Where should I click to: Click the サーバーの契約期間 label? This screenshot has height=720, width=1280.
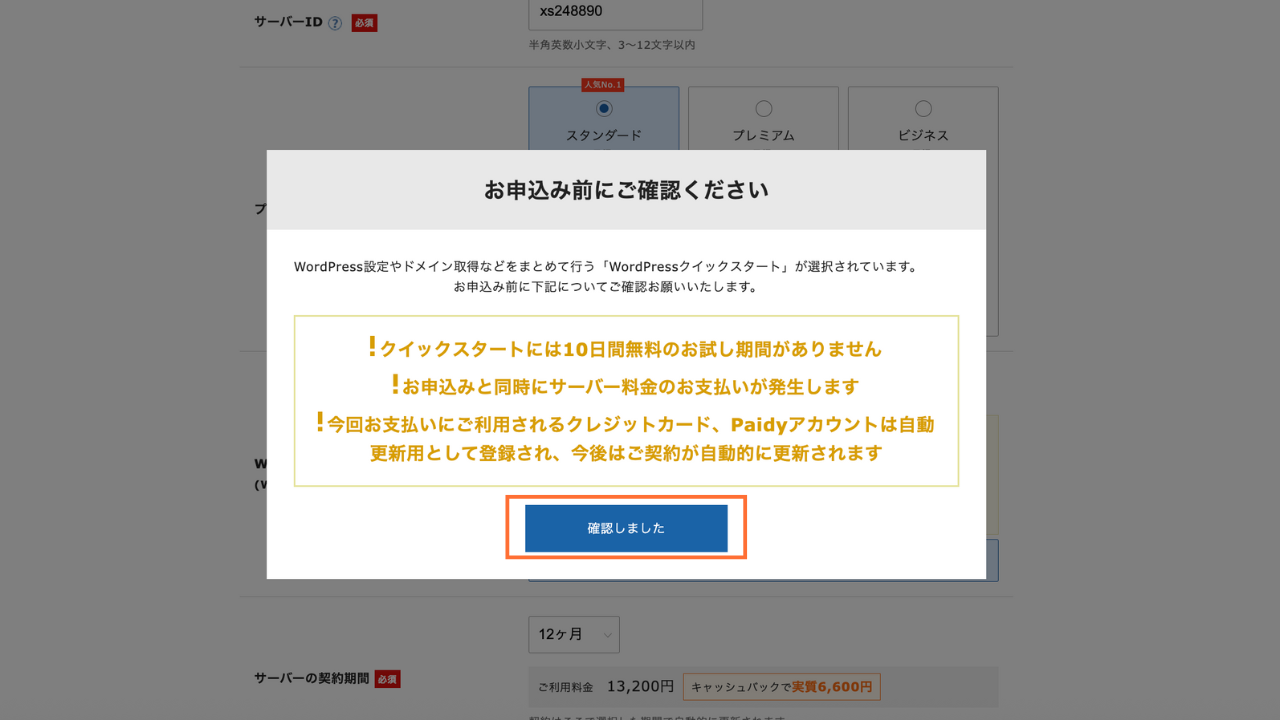tap(312, 679)
